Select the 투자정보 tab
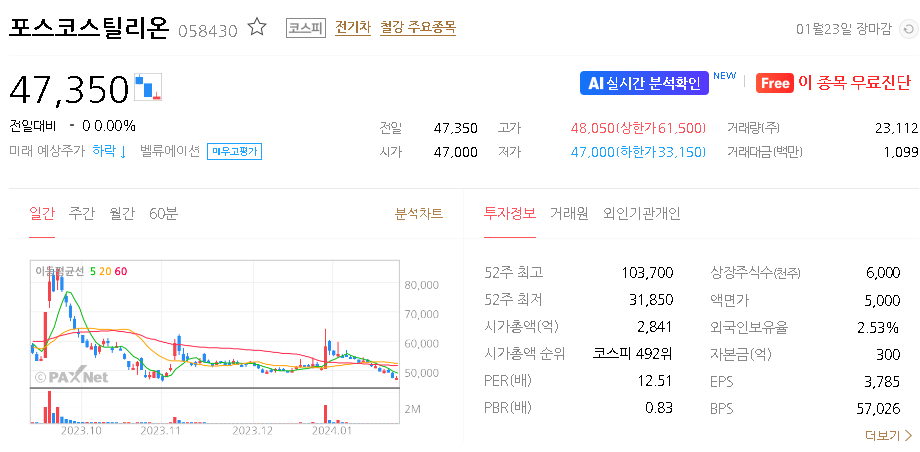The image size is (920, 452). (x=510, y=214)
